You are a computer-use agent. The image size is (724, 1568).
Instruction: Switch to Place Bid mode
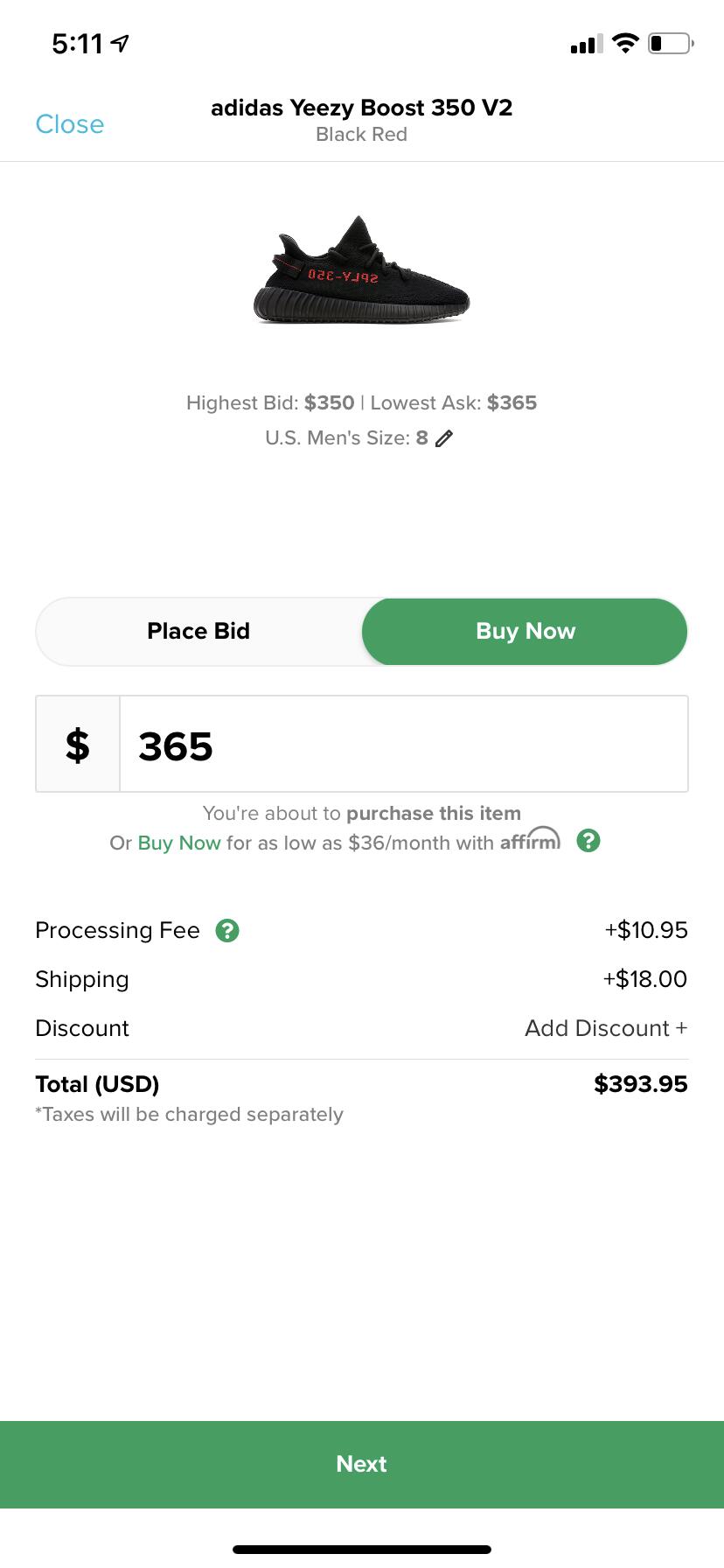(x=198, y=631)
